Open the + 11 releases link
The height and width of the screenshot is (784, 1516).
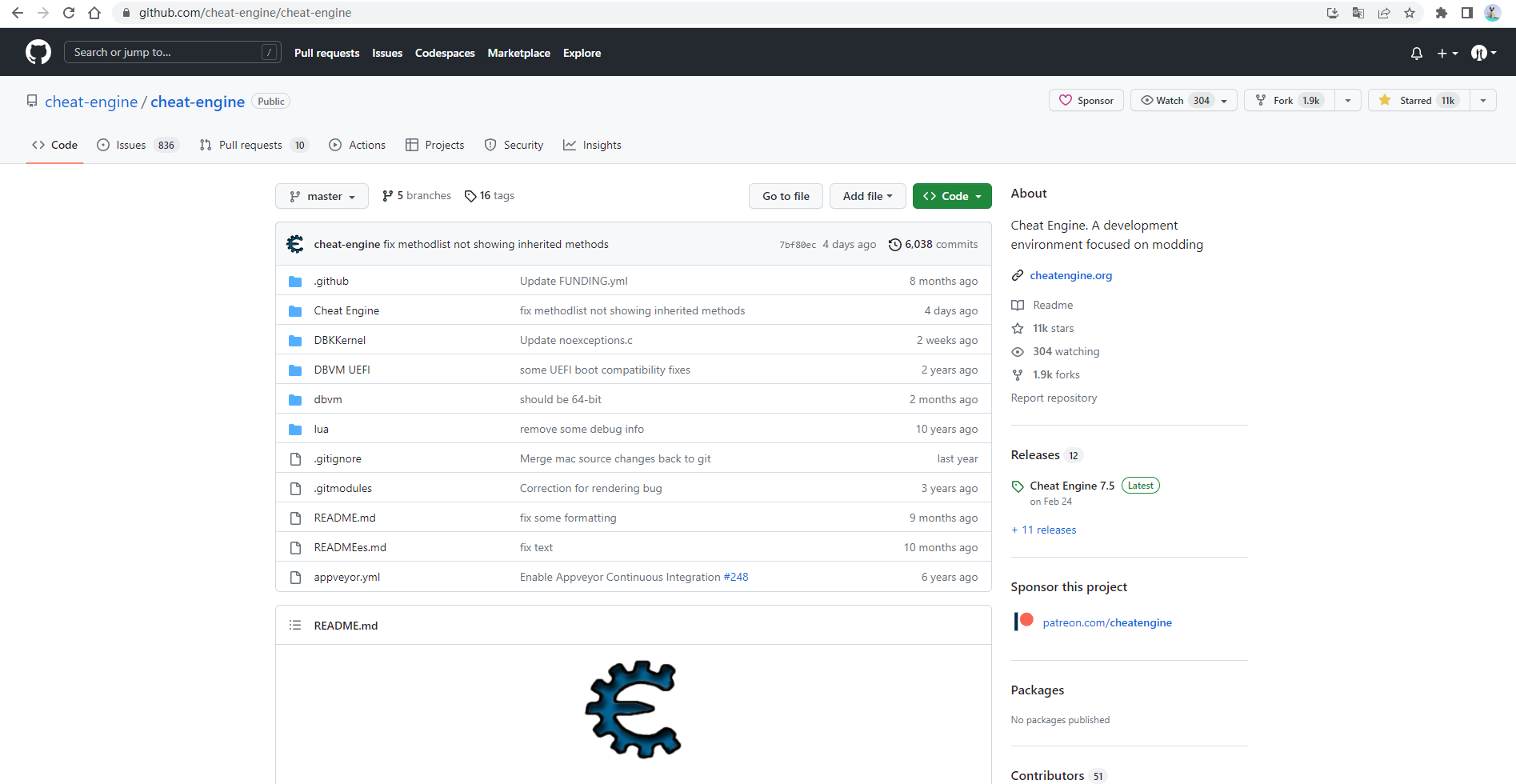point(1043,530)
